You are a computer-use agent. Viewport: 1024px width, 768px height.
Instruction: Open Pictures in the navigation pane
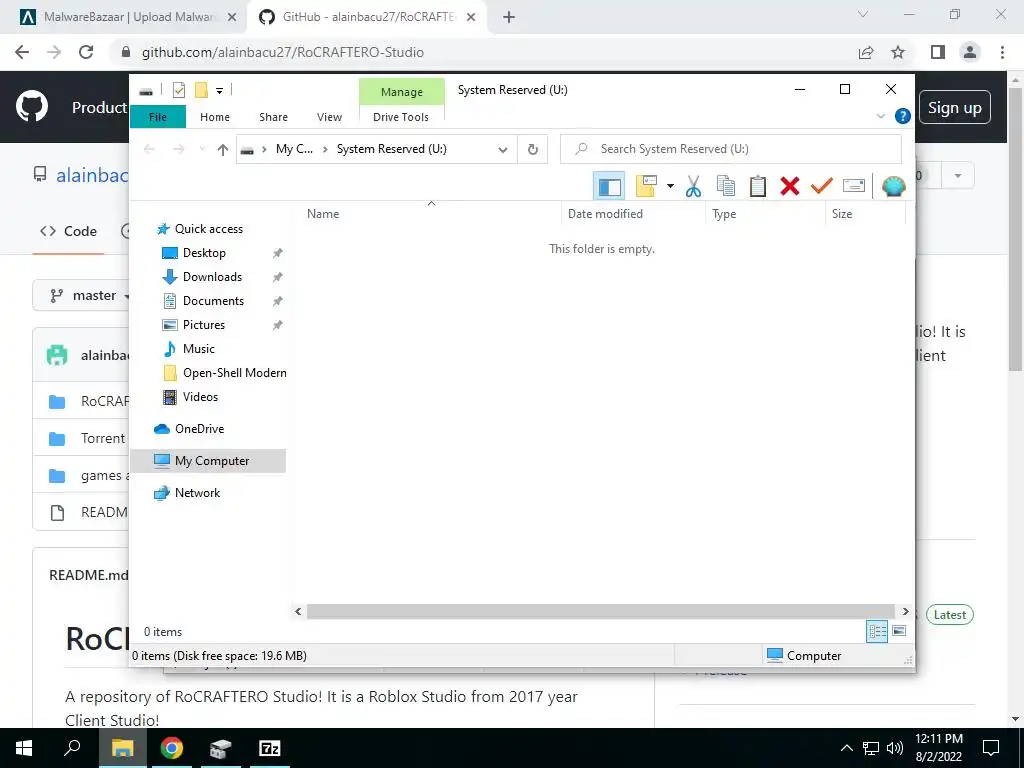tap(204, 325)
